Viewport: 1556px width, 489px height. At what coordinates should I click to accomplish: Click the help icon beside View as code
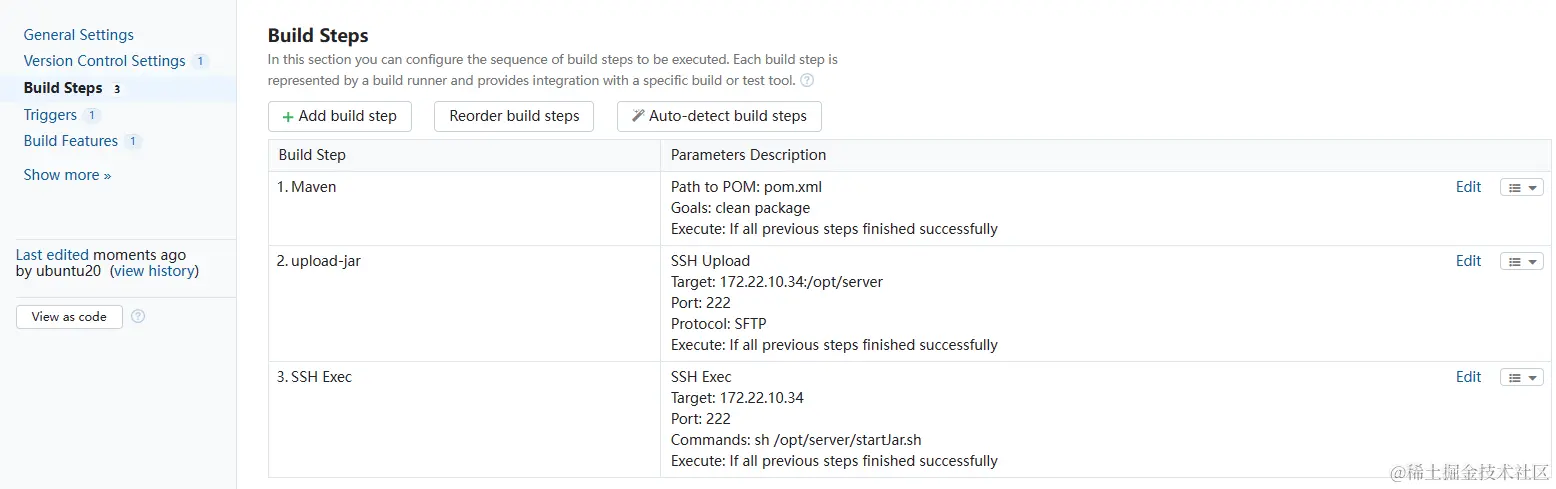[138, 316]
